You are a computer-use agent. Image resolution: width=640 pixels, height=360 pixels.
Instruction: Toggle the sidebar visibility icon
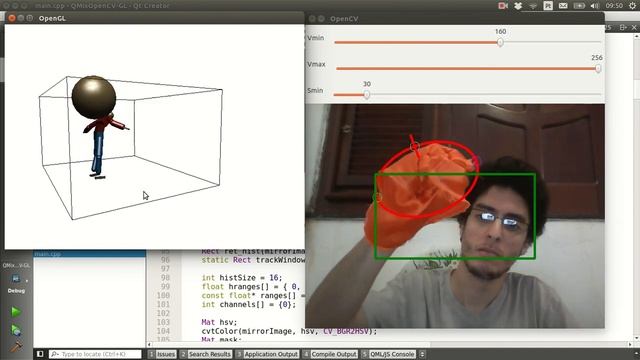pos(40,354)
